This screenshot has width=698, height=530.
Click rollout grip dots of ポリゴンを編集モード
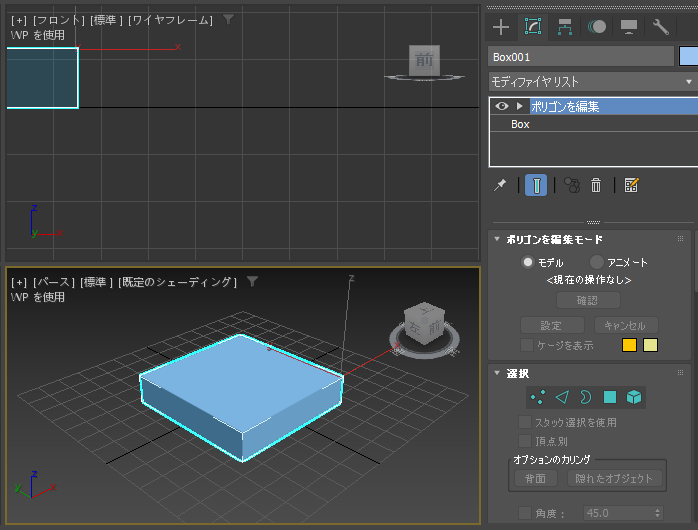point(680,239)
